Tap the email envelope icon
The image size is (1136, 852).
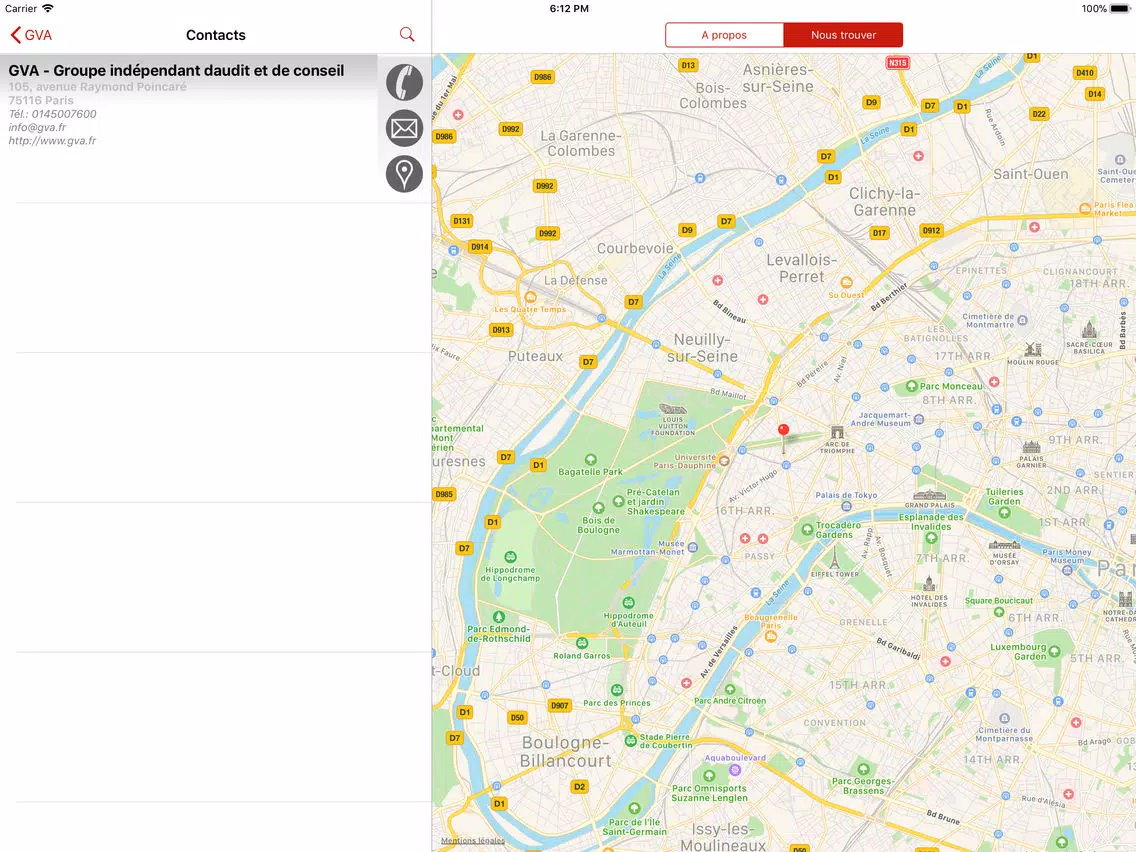[404, 128]
